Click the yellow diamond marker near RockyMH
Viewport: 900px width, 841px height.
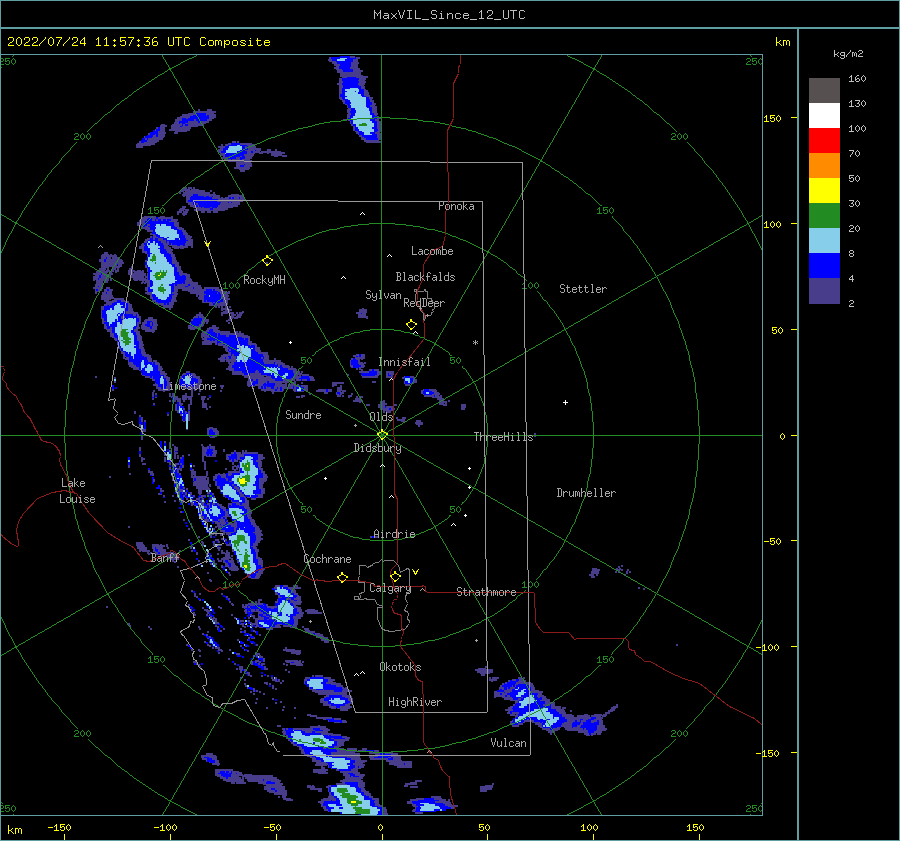(267, 261)
